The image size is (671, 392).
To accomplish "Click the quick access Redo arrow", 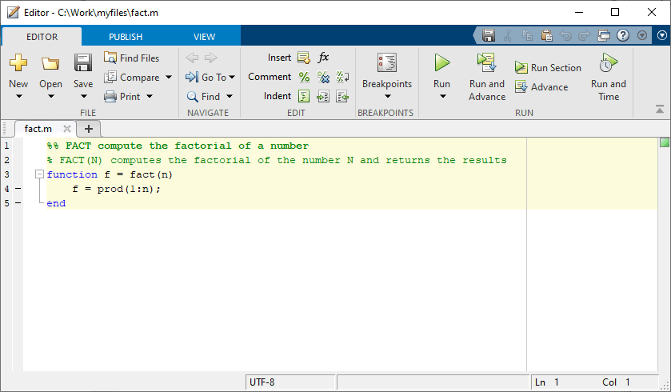I will pyautogui.click(x=584, y=36).
